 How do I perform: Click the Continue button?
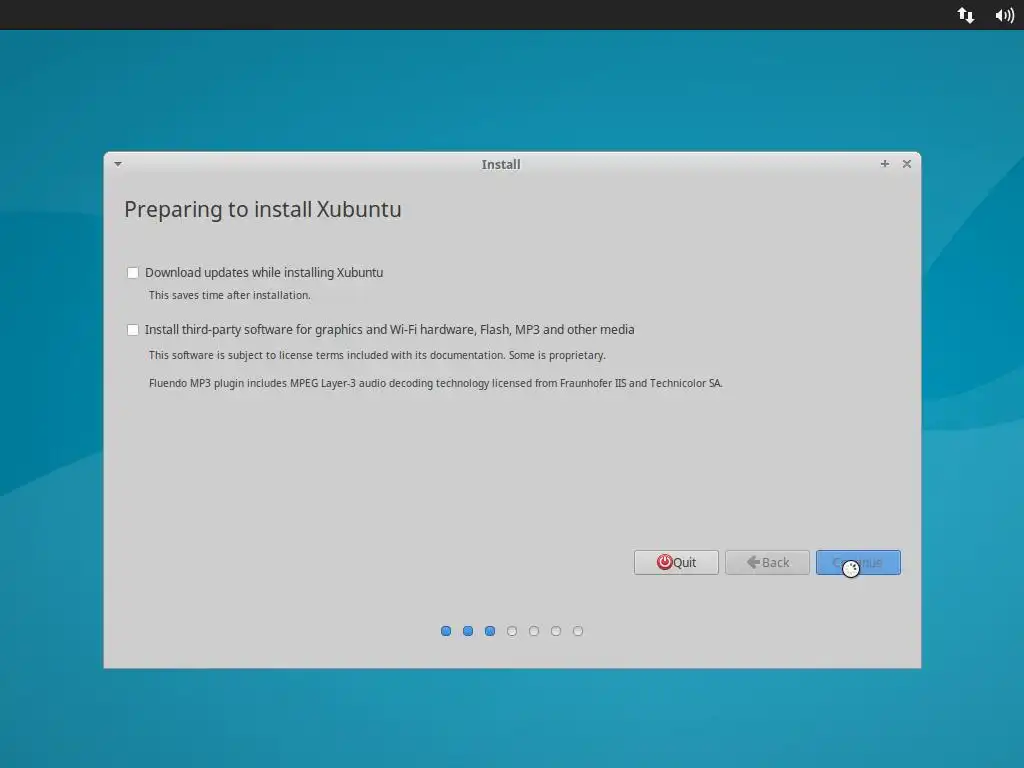(858, 562)
